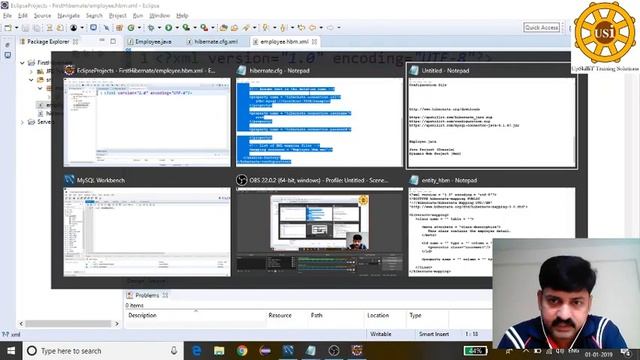Open Eclipse from the taskbar

[265, 351]
